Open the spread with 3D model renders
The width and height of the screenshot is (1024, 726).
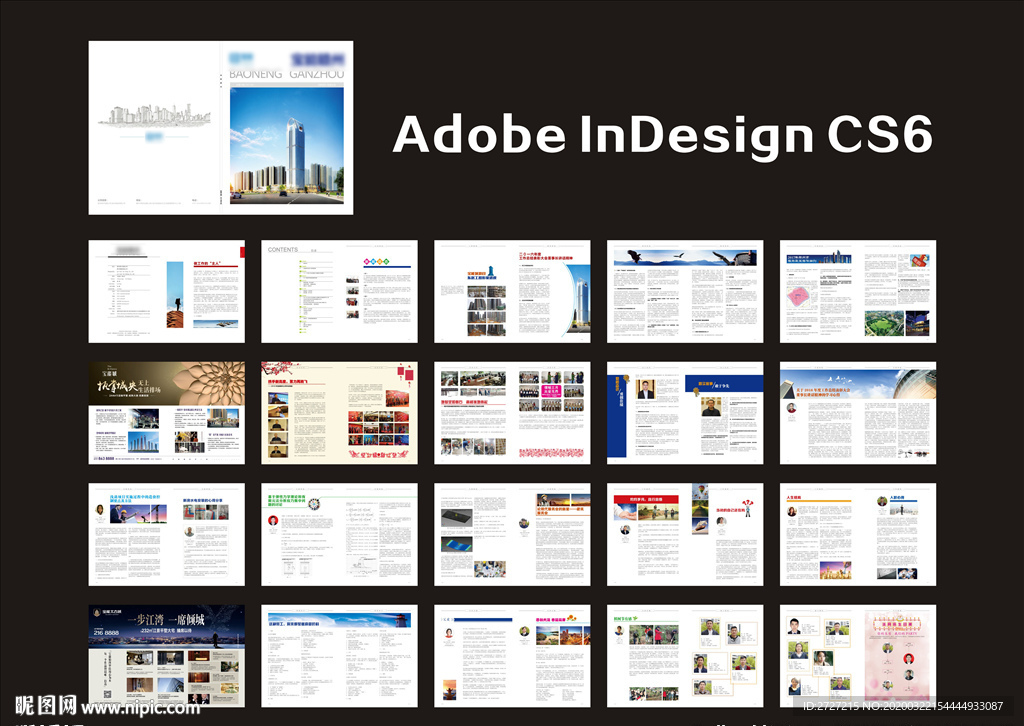(x=512, y=534)
